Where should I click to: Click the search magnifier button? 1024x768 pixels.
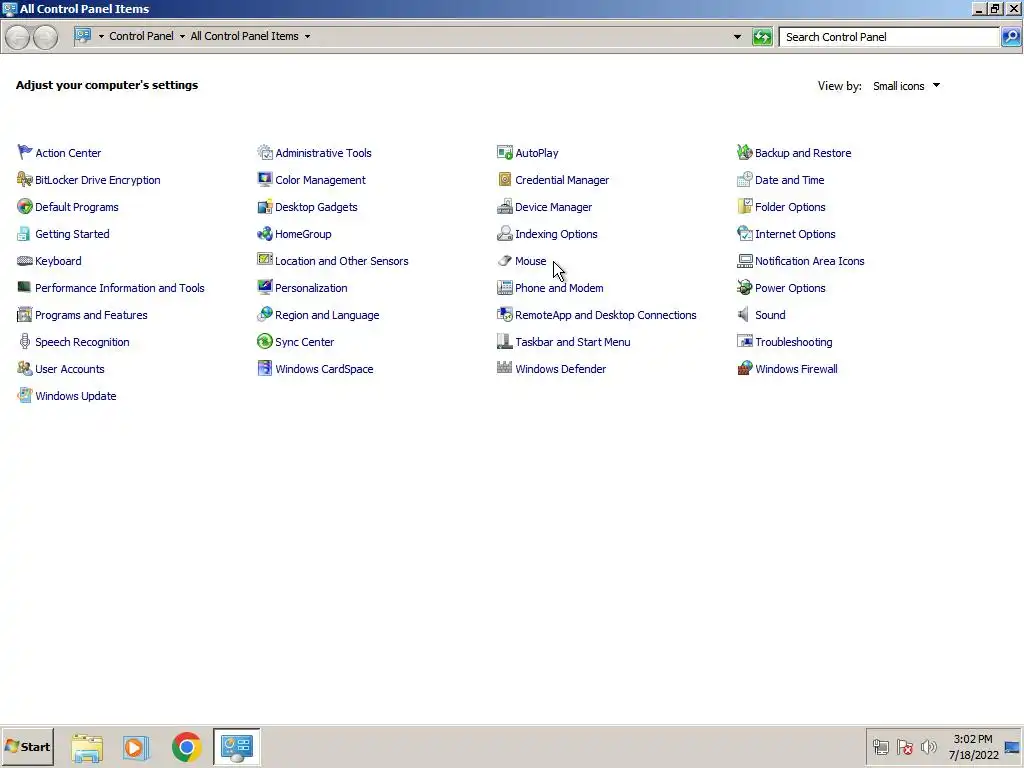tap(1011, 37)
